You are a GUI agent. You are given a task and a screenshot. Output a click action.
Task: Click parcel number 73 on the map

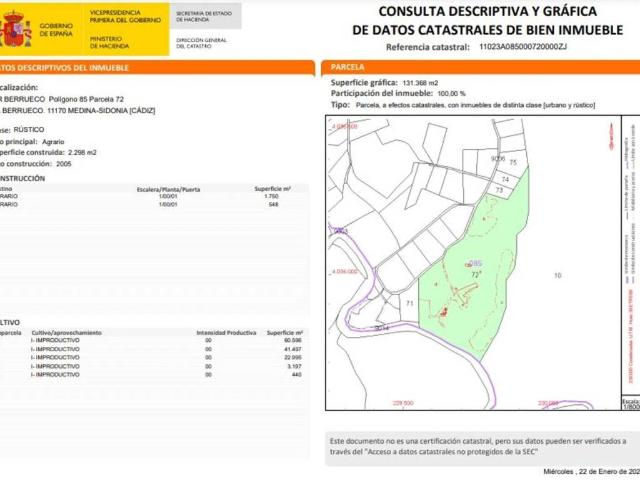pyautogui.click(x=499, y=190)
